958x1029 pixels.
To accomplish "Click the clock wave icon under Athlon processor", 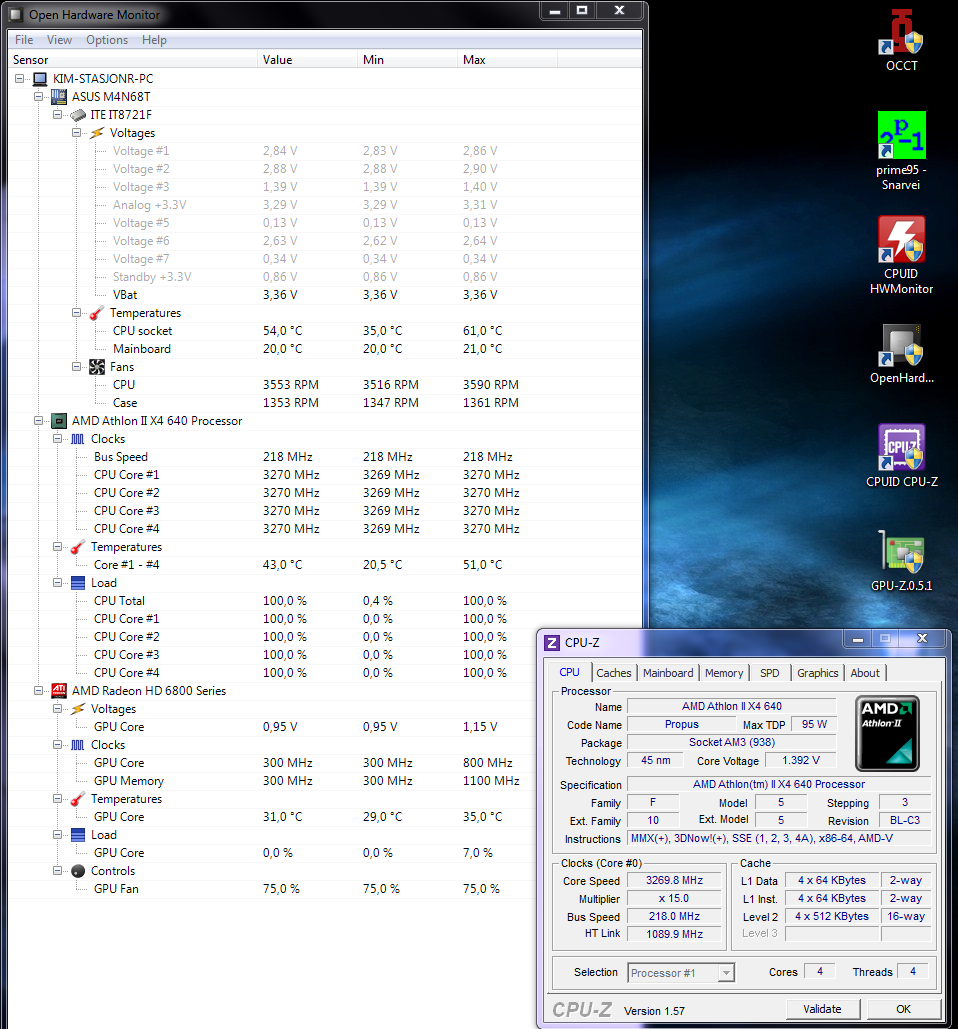I will coord(78,439).
